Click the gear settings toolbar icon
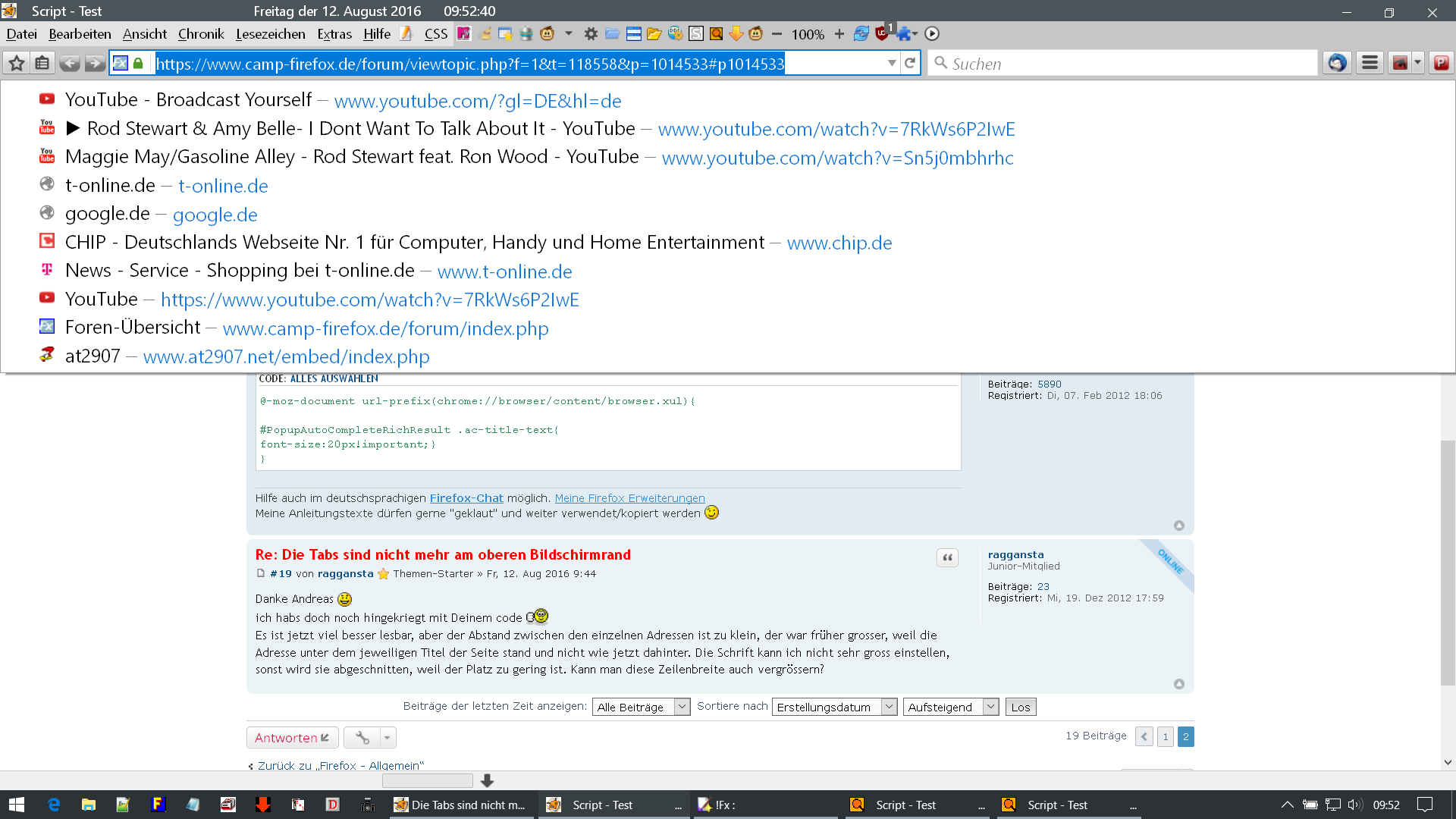 click(591, 34)
